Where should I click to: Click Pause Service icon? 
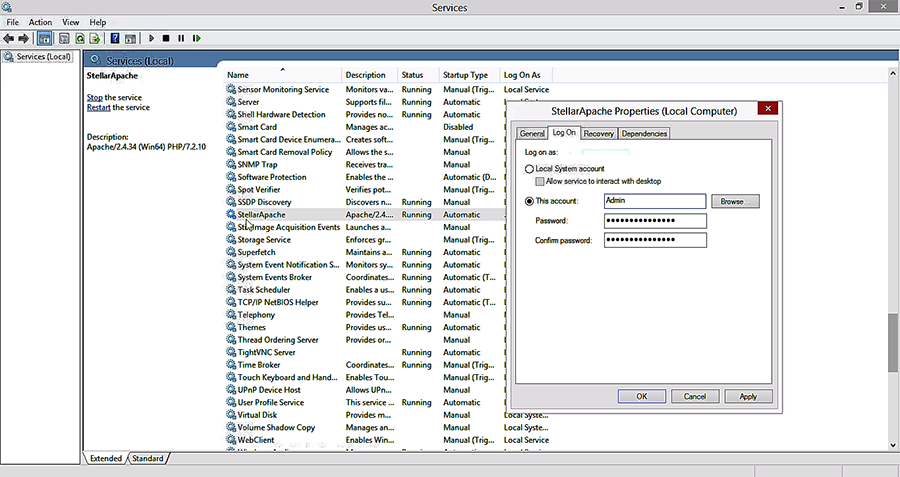coord(181,38)
